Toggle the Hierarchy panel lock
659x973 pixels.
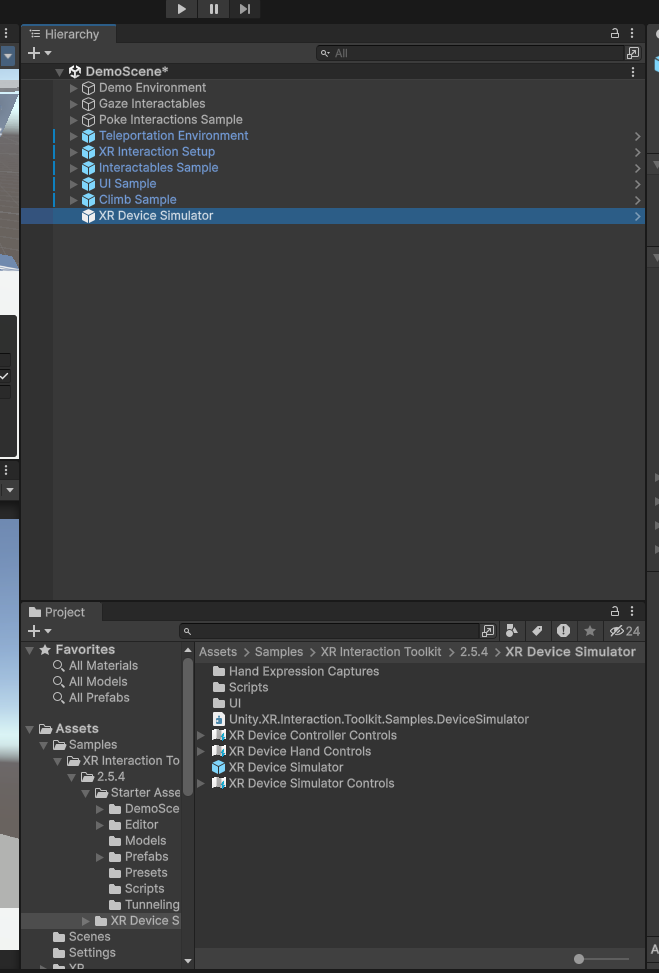(614, 34)
